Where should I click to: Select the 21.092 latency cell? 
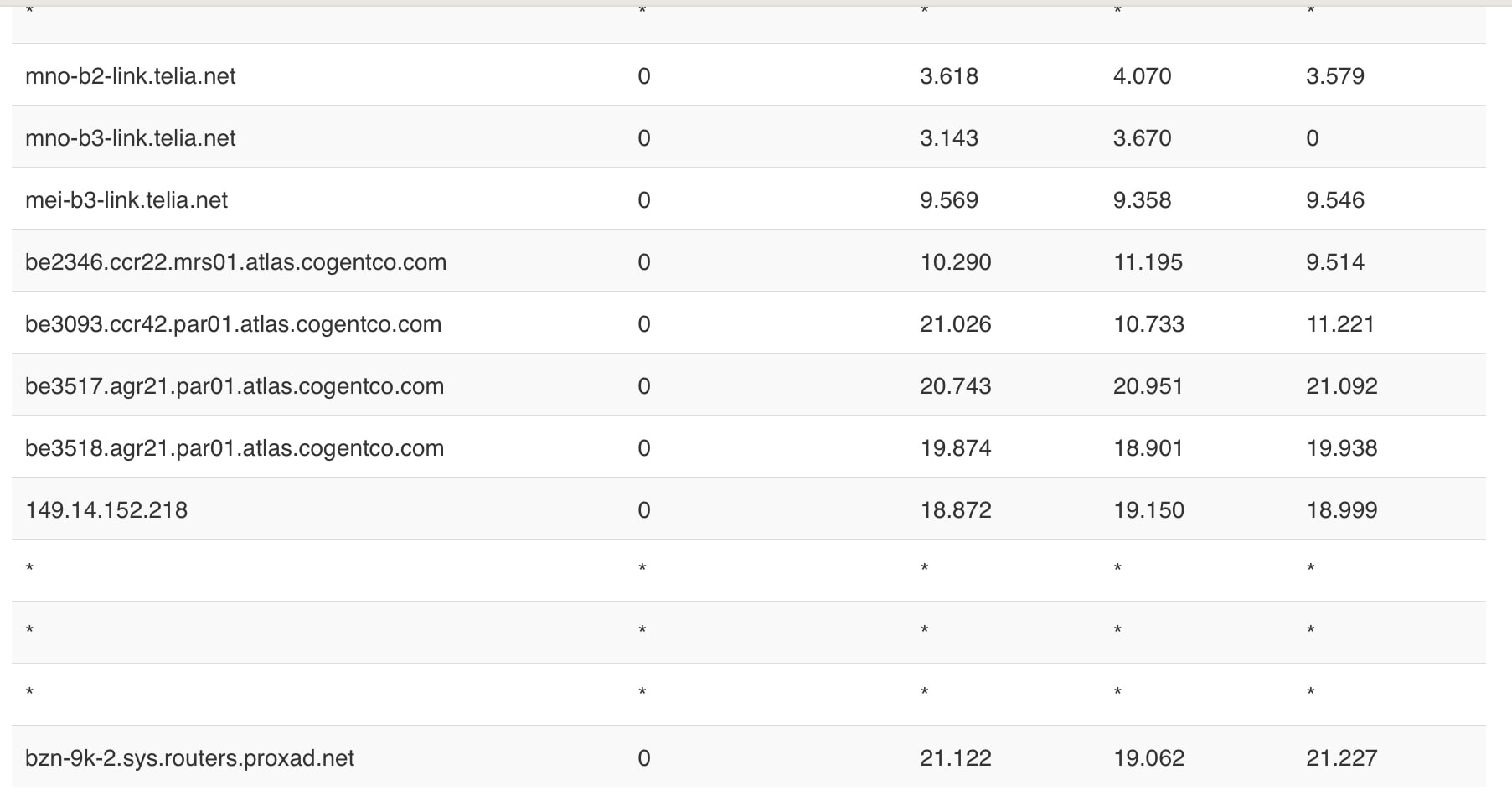[1341, 386]
